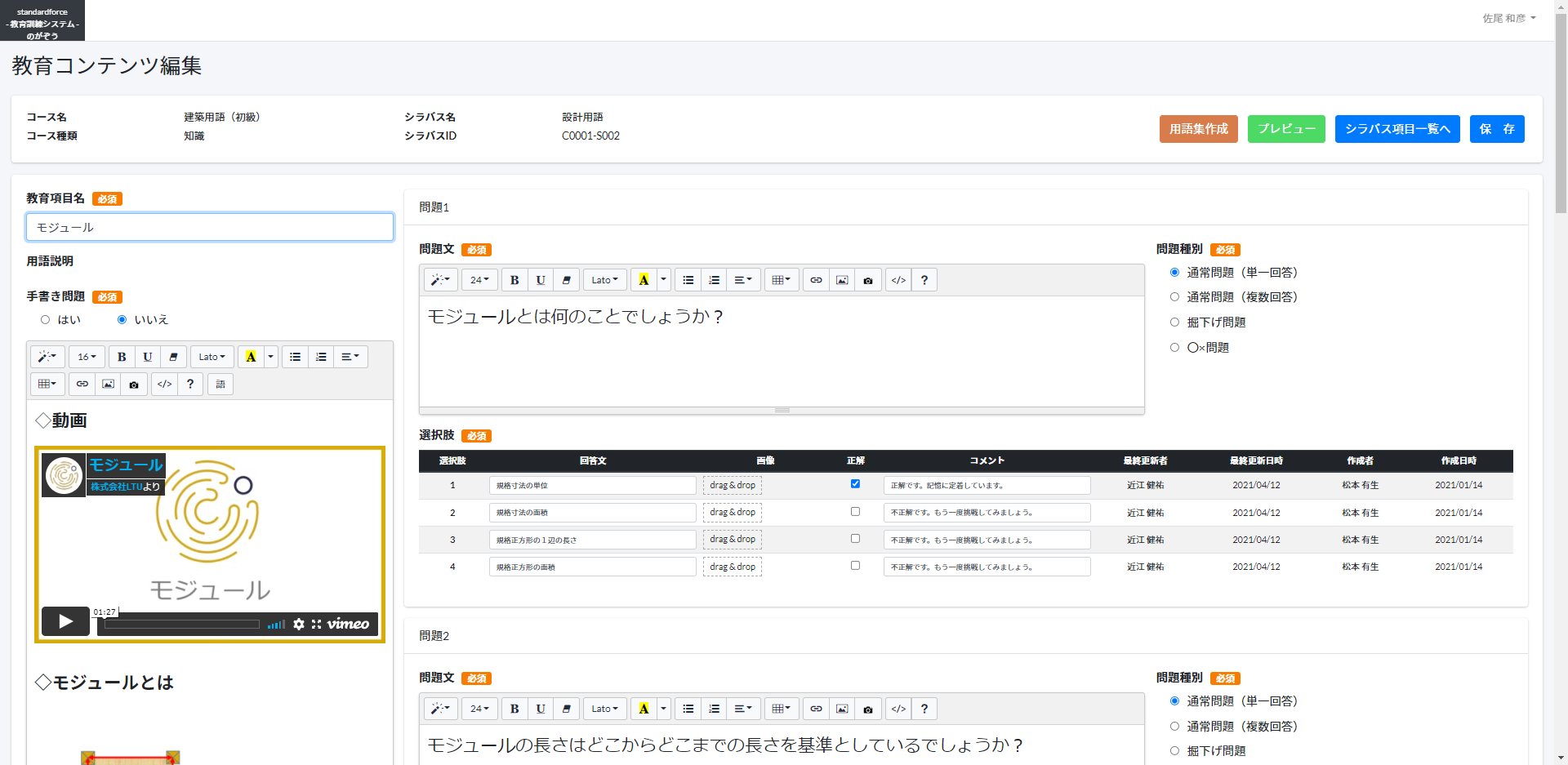Click help icon in left editor toolbar
Viewport: 1568px width, 765px height.
[190, 384]
